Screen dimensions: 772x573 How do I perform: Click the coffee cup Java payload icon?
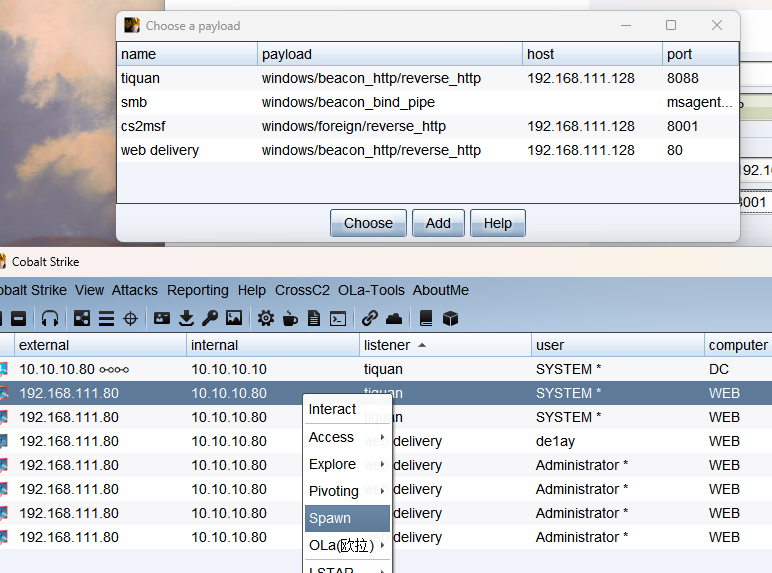(x=290, y=318)
